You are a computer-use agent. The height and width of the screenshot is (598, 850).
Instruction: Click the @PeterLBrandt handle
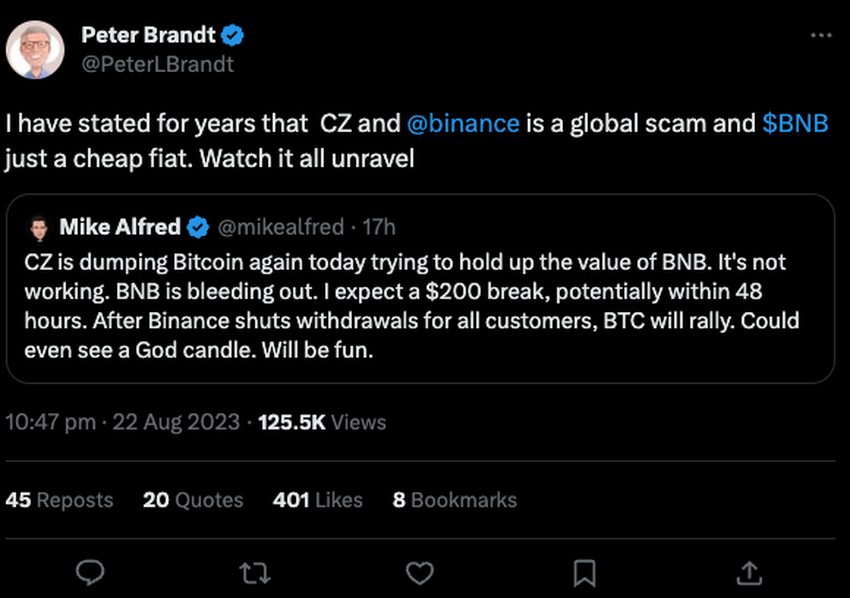[x=159, y=64]
